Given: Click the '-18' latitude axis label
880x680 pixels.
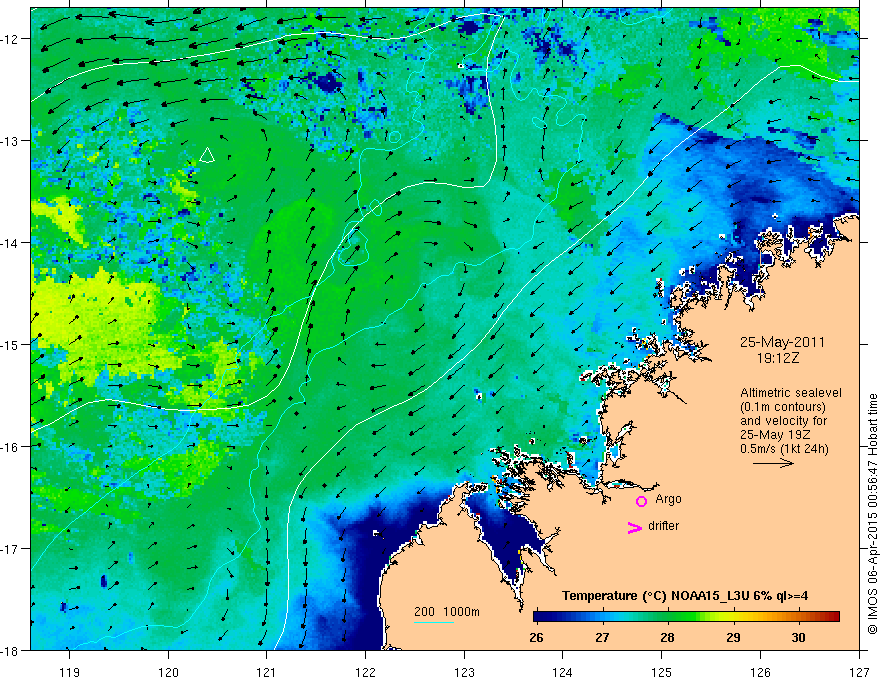Looking at the screenshot, I should tap(11, 650).
